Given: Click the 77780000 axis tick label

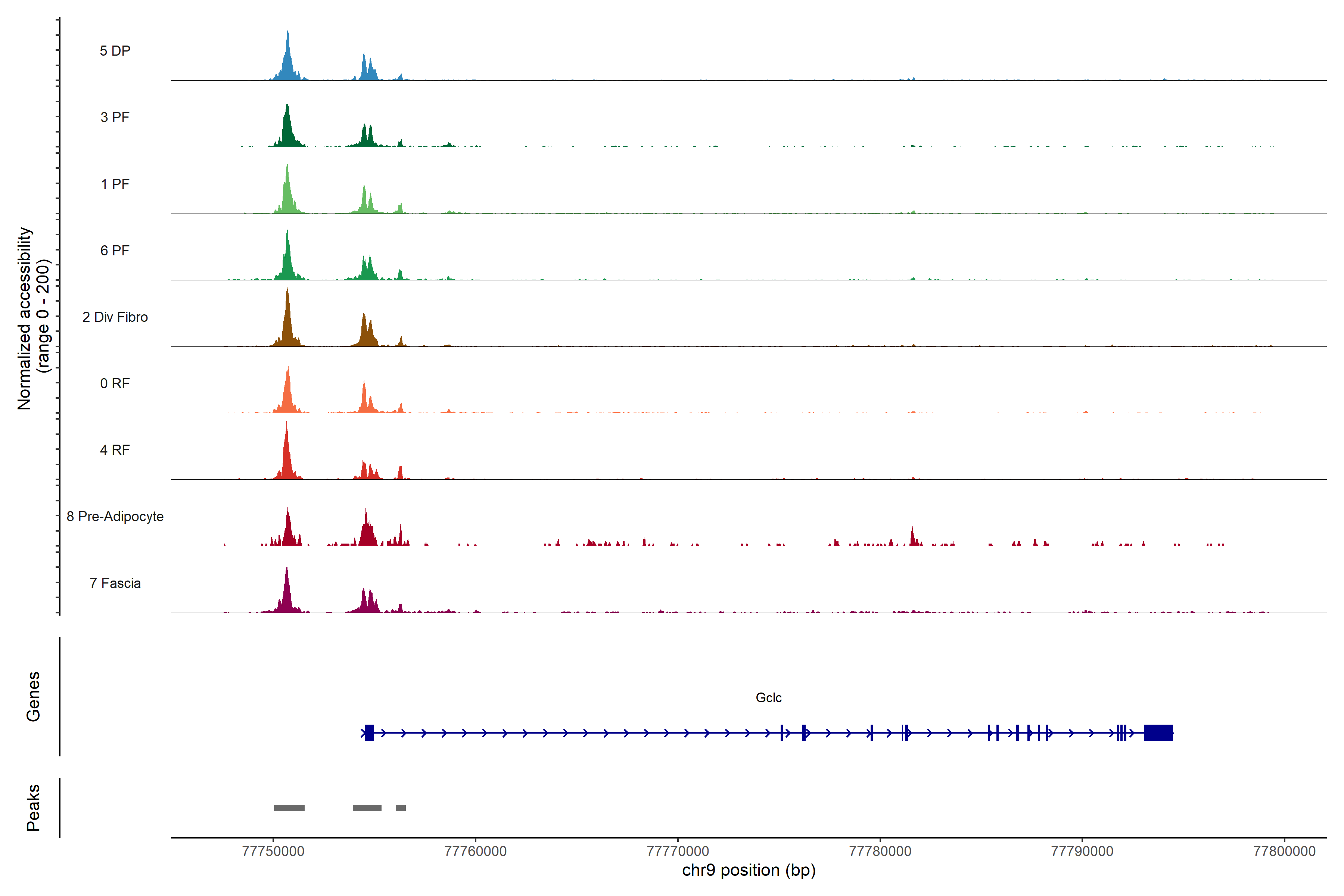Looking at the screenshot, I should (x=880, y=851).
